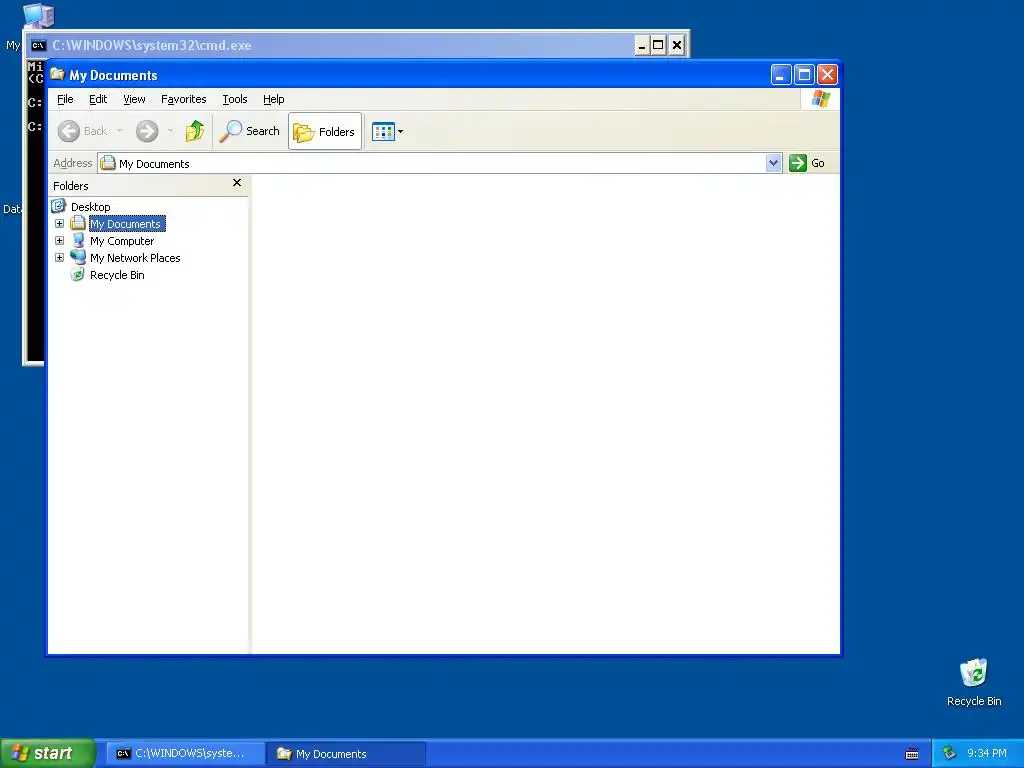Minimize the cmd.exe window
Screen dimensions: 1024x768
(x=642, y=45)
